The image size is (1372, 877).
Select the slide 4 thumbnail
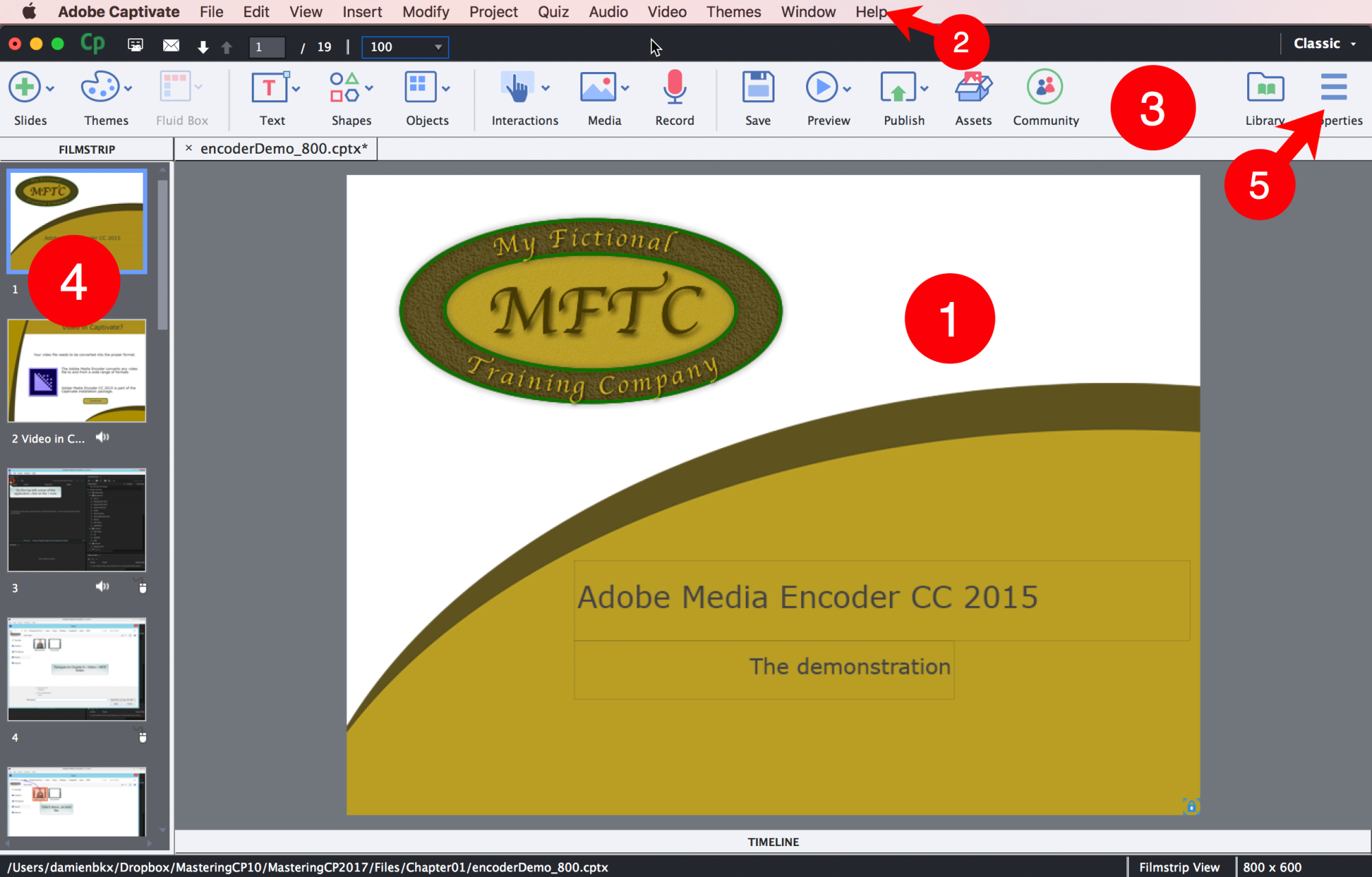coord(77,669)
